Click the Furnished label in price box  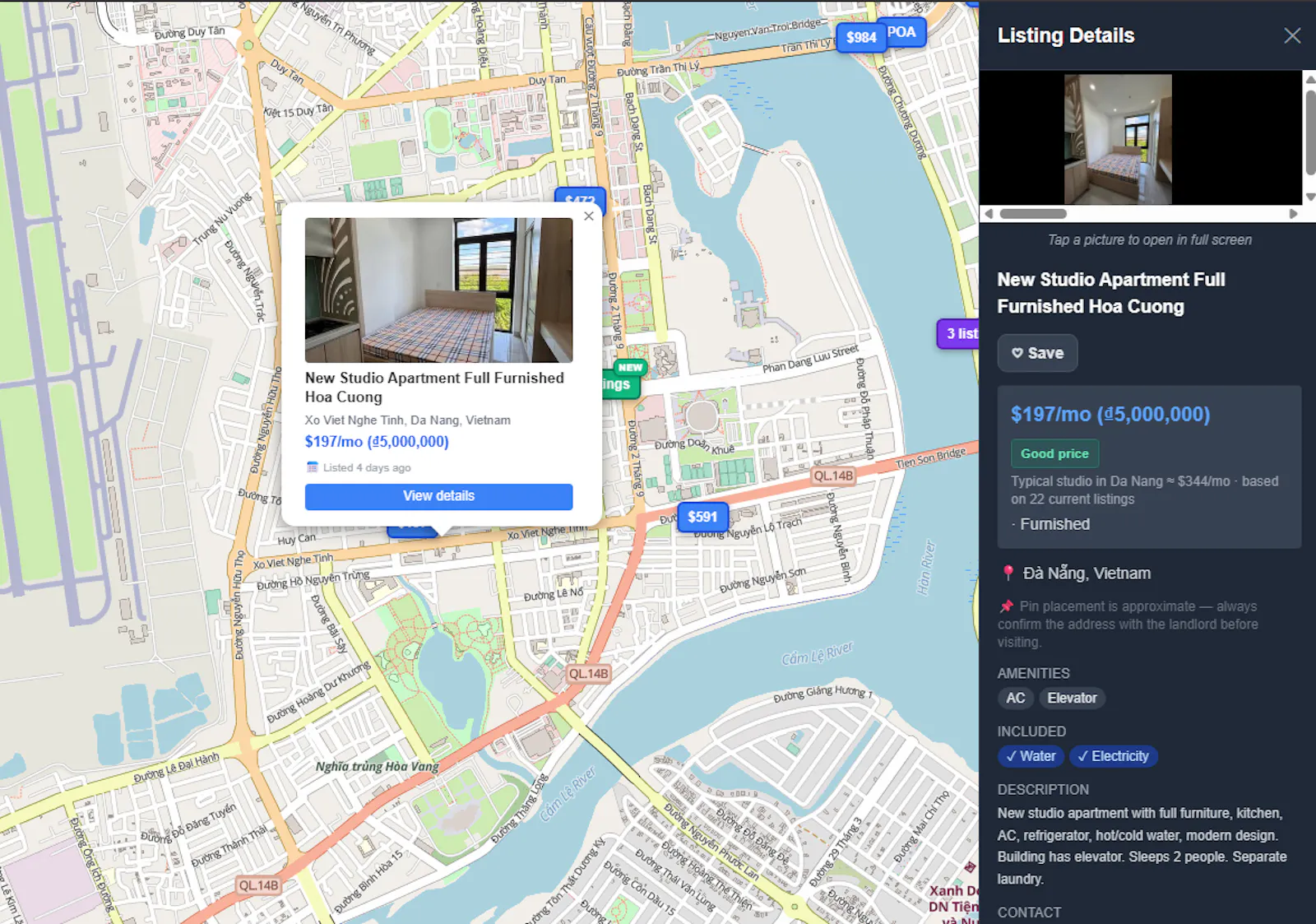(x=1055, y=524)
